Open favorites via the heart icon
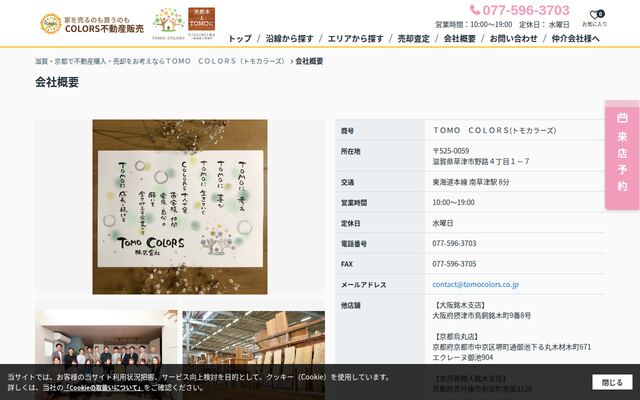640x400 pixels. [x=594, y=18]
